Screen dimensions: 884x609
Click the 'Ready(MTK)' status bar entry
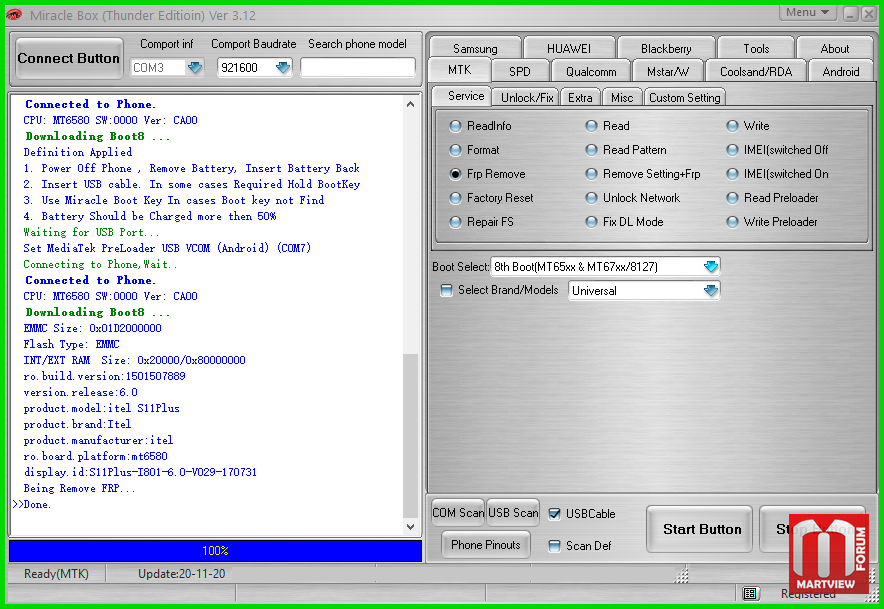tap(56, 573)
